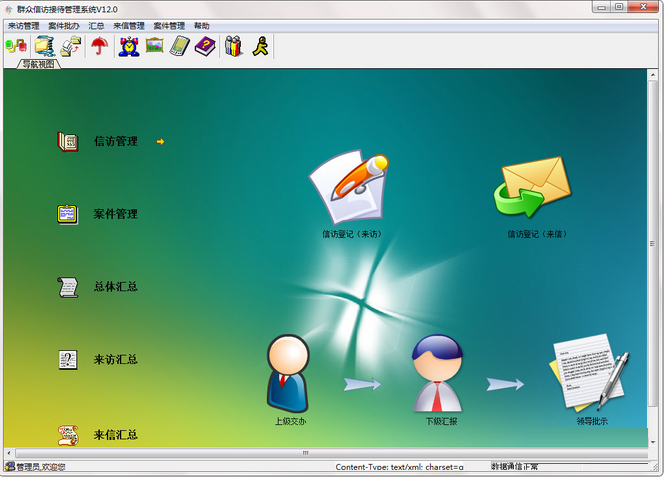Screen dimensions: 664x478
Task: Open the 来访汇总 navigation label
Action: [116, 360]
